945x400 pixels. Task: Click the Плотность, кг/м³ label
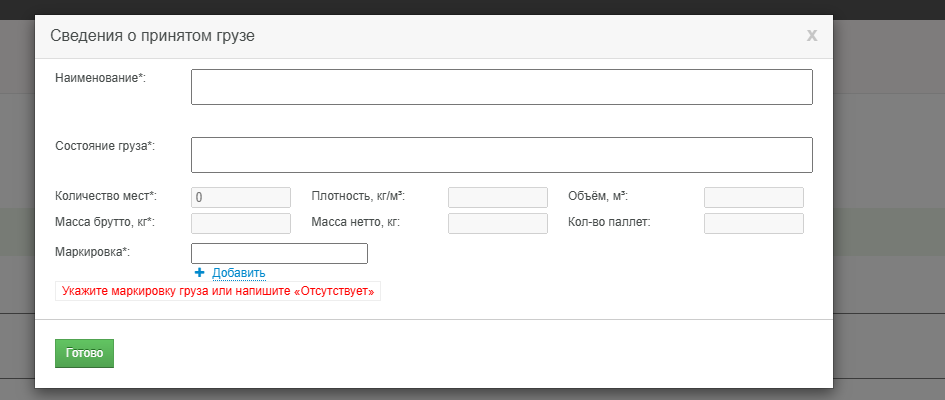(358, 196)
